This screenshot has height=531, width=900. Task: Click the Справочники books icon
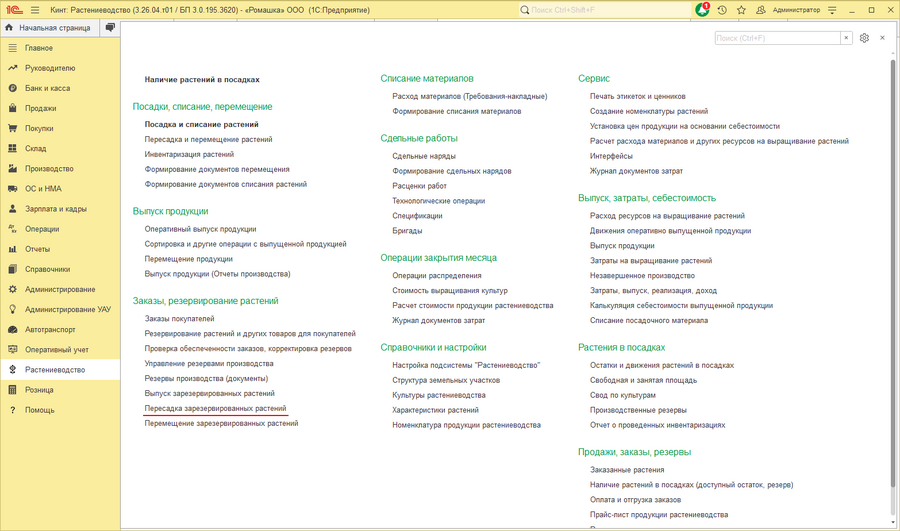[13, 269]
